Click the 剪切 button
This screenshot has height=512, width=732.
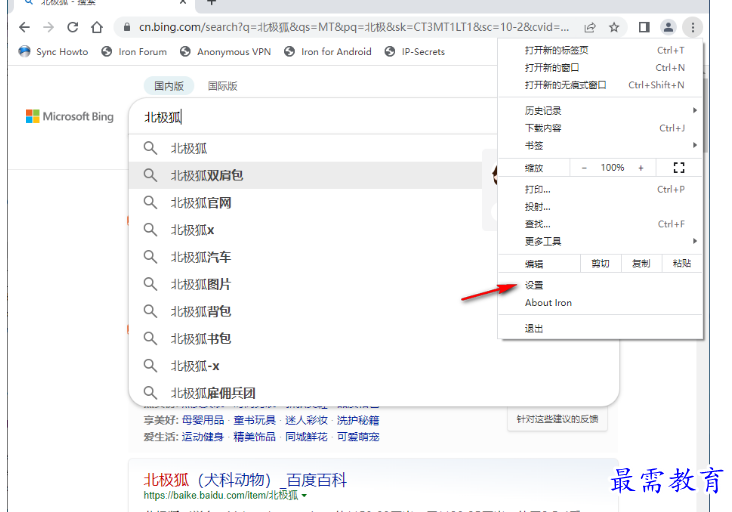(x=600, y=264)
